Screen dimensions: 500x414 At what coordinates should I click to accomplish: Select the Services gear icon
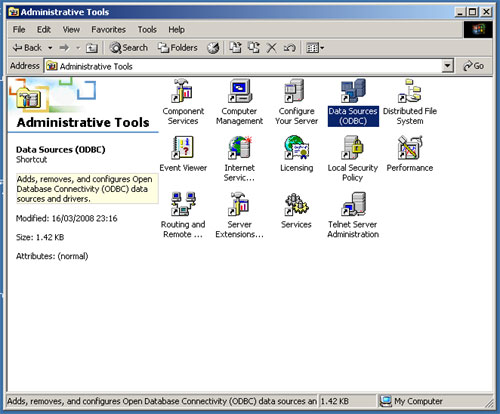click(296, 204)
